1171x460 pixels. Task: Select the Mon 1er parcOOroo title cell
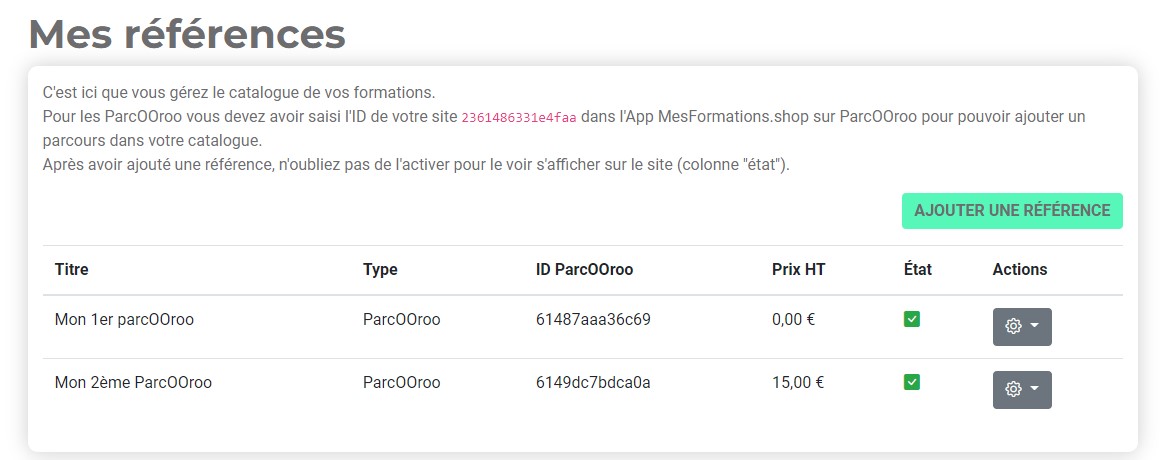click(124, 320)
